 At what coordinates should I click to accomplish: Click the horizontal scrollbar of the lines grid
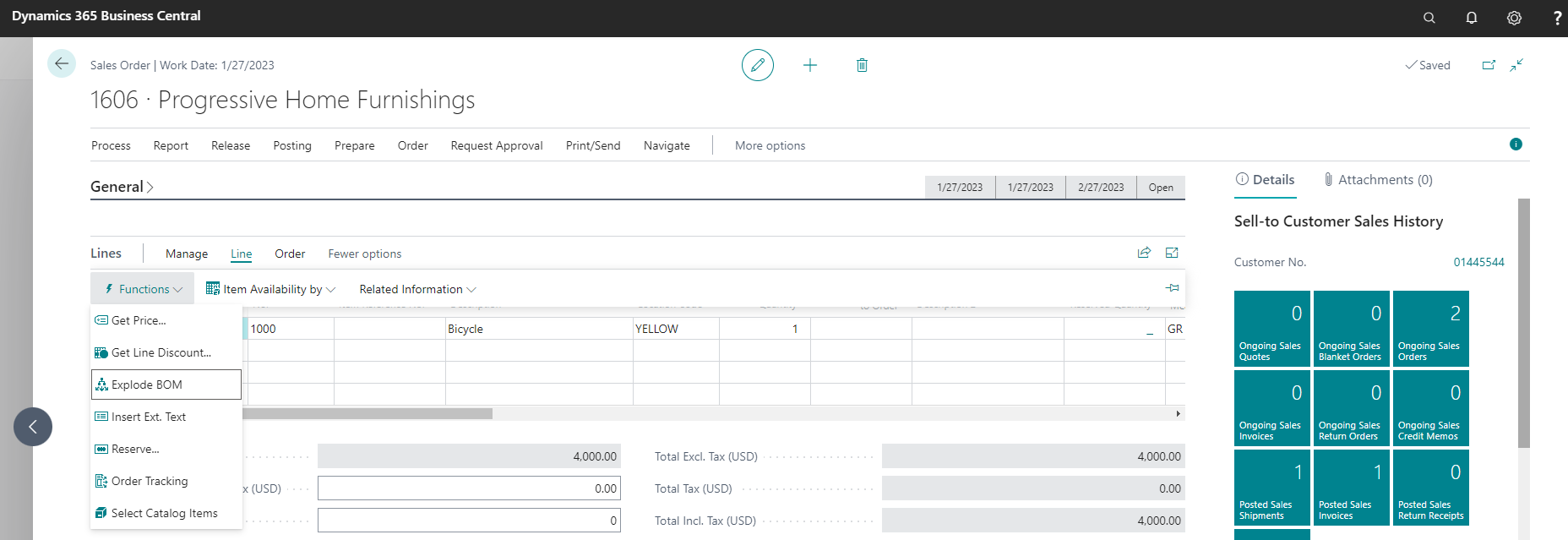pos(367,413)
